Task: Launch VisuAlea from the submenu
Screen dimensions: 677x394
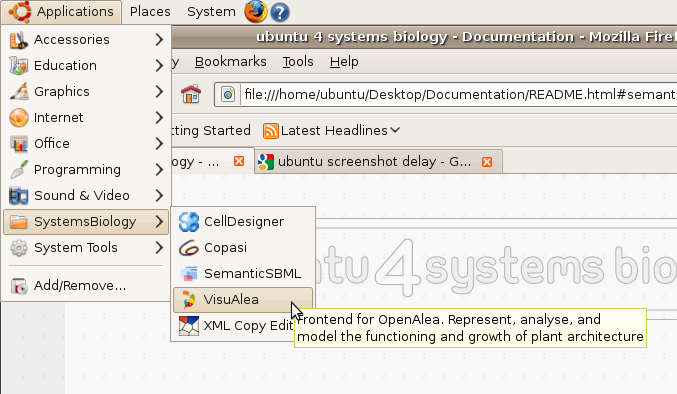Action: point(243,299)
